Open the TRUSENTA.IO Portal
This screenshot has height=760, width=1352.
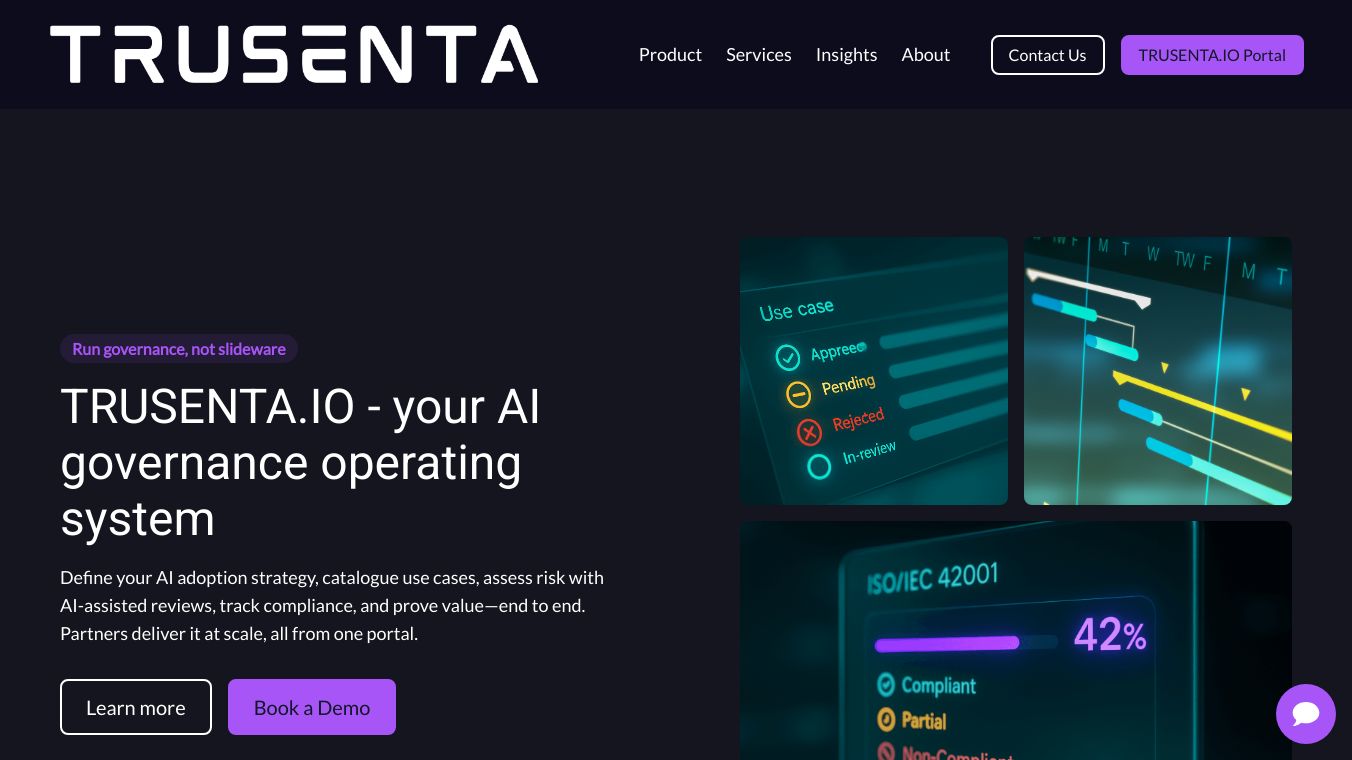[1212, 55]
